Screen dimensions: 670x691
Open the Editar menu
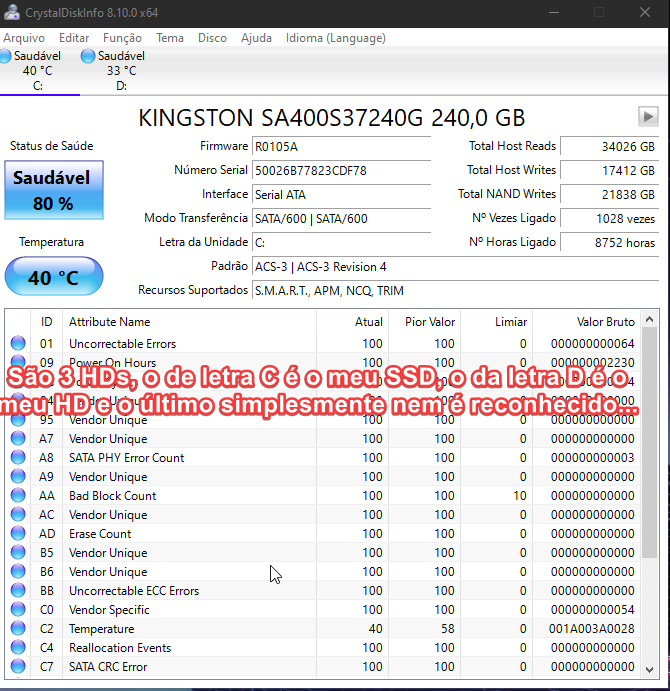click(x=74, y=38)
